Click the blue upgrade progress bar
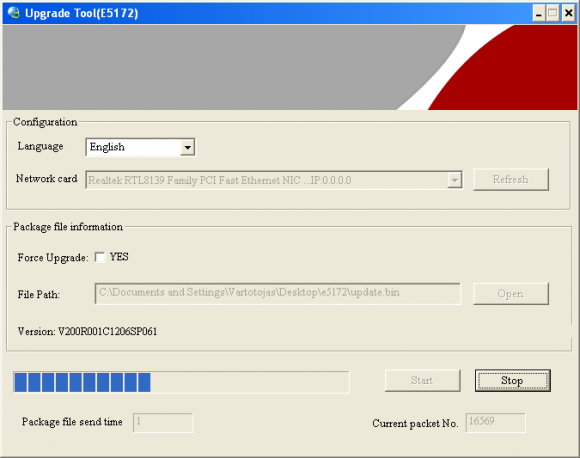580x458 pixels. pos(181,383)
